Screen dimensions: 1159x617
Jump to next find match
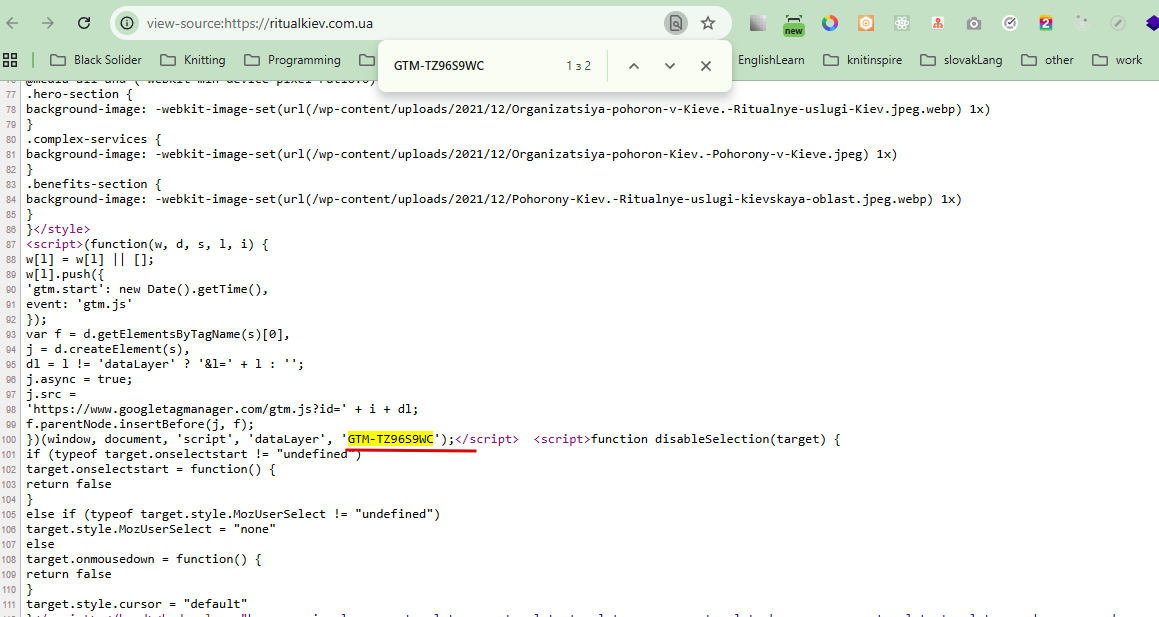(670, 66)
